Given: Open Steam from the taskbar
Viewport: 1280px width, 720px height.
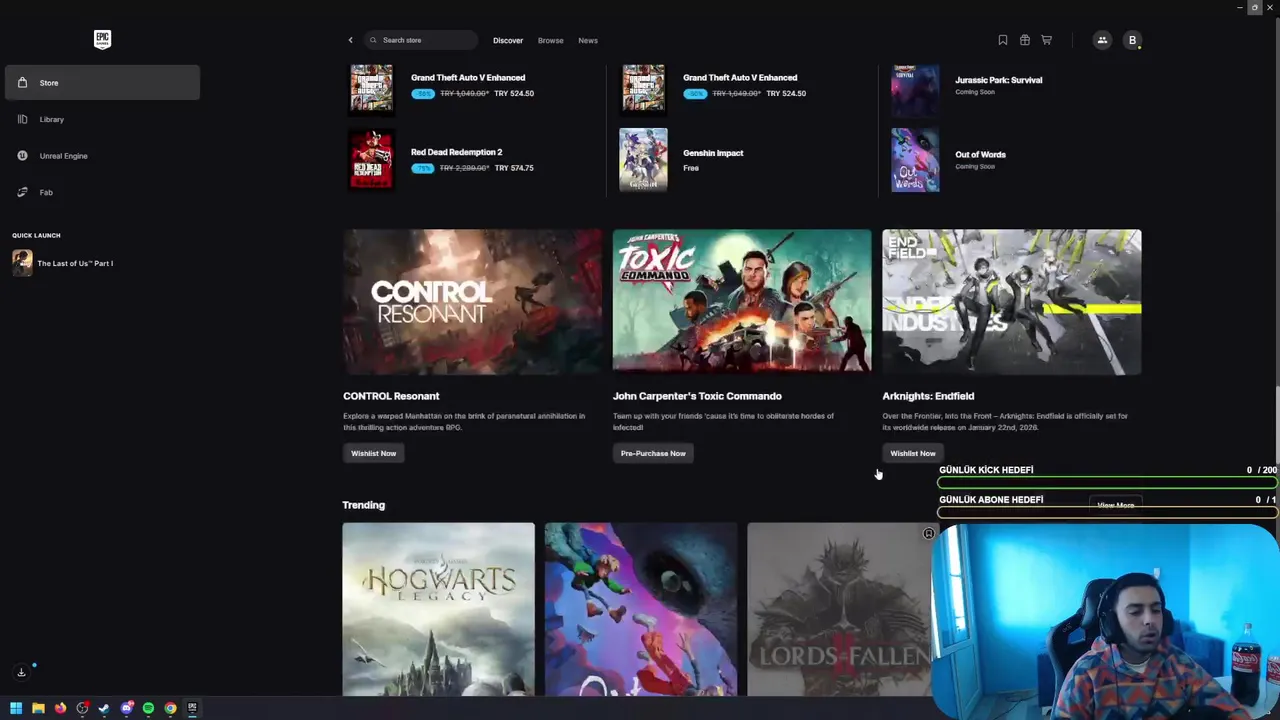Looking at the screenshot, I should (x=104, y=708).
